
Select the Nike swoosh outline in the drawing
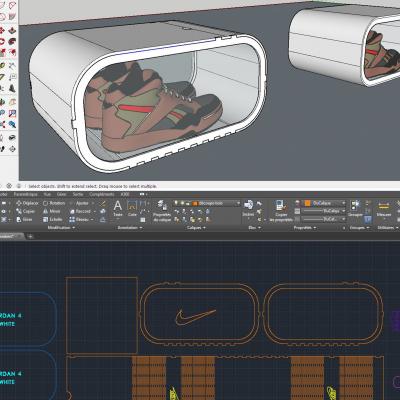[195, 317]
